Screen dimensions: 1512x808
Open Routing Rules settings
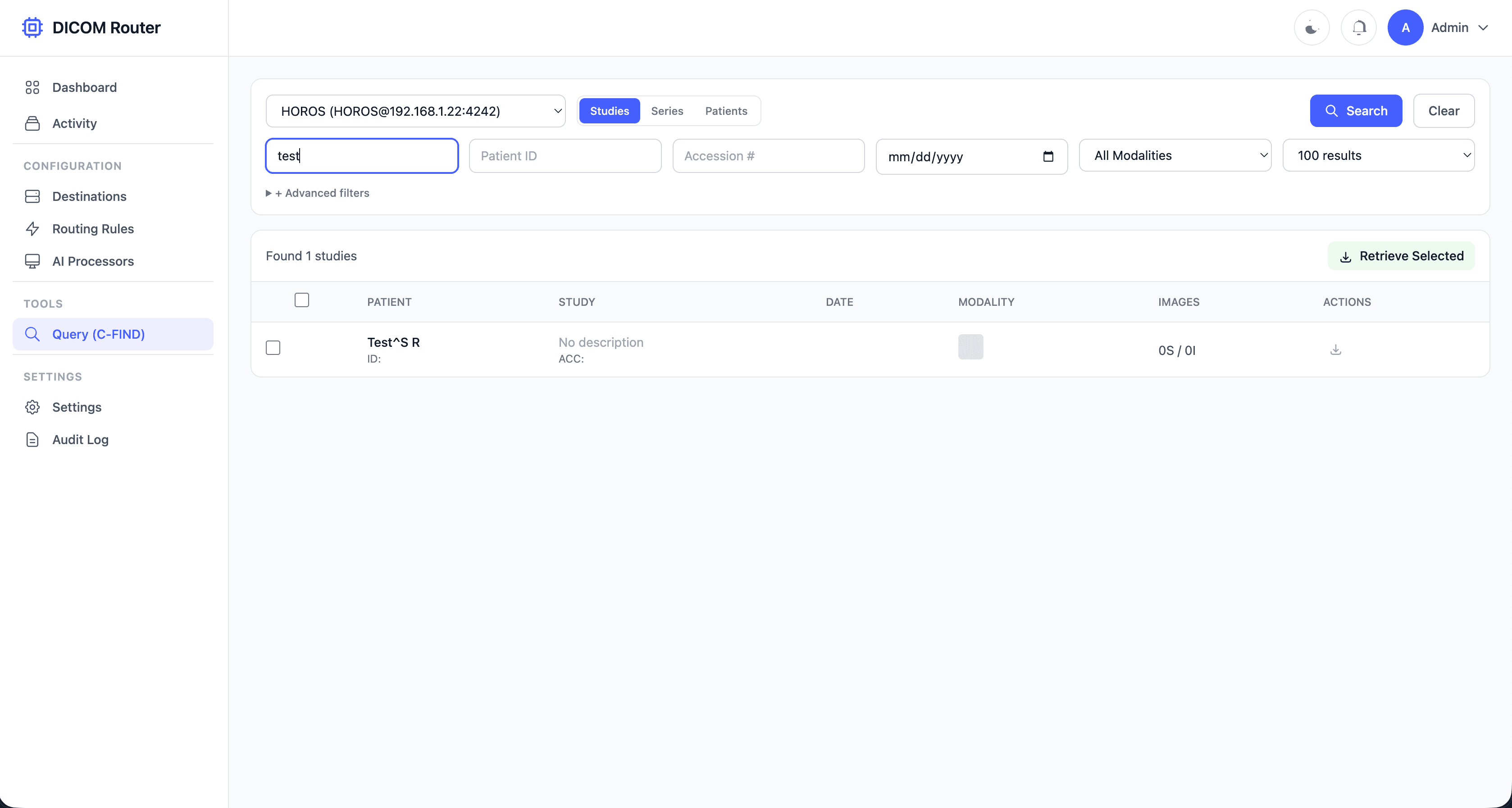pyautogui.click(x=92, y=229)
